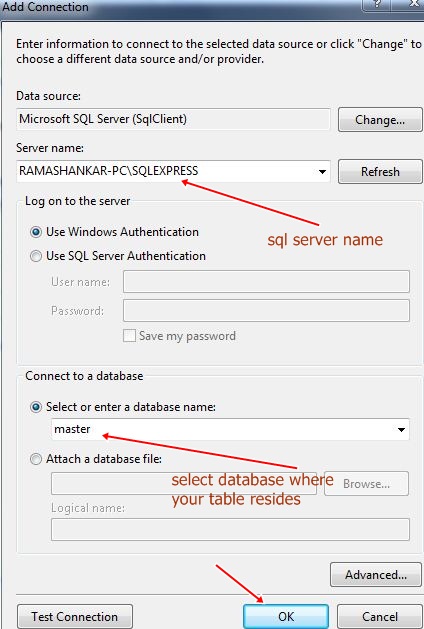Click the Test Connection button
This screenshot has width=424, height=629.
tap(75, 617)
